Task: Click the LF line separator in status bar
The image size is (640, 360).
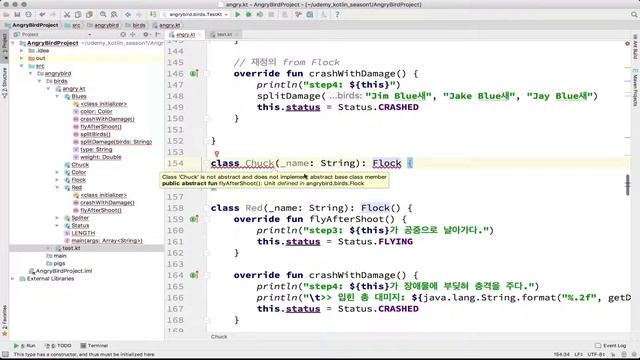Action: point(579,354)
